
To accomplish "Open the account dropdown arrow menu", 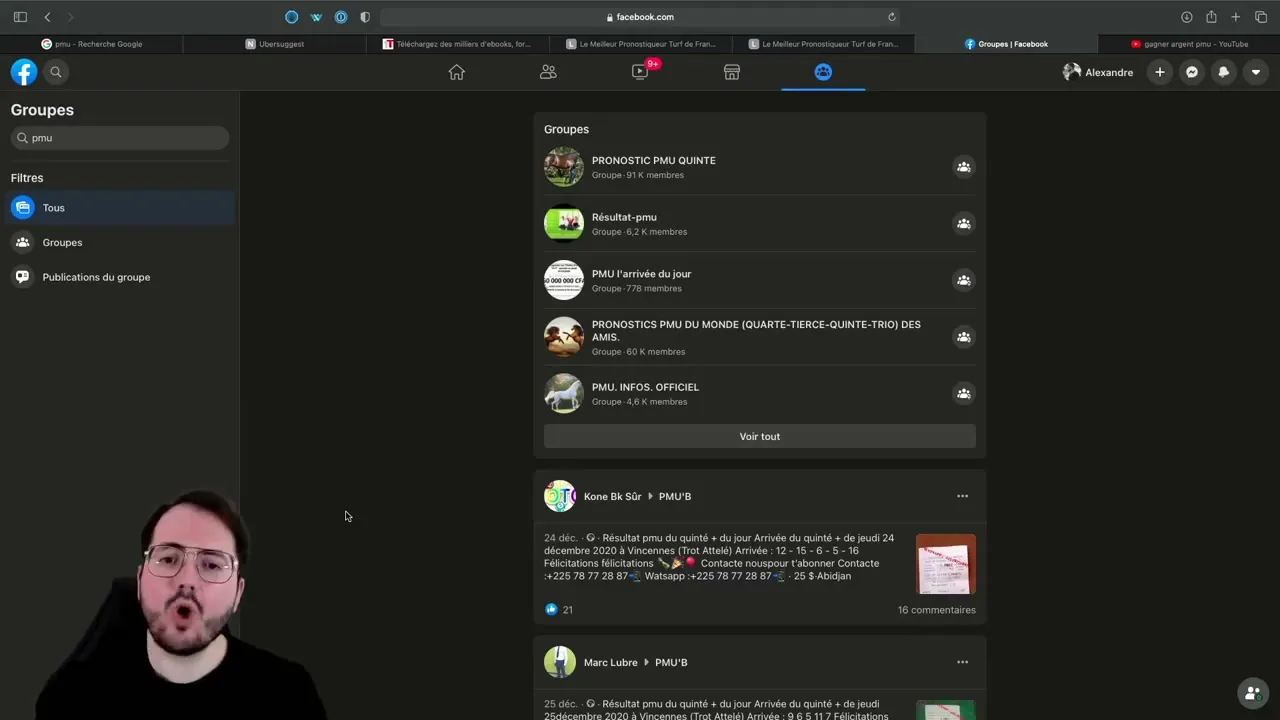I will click(x=1256, y=72).
